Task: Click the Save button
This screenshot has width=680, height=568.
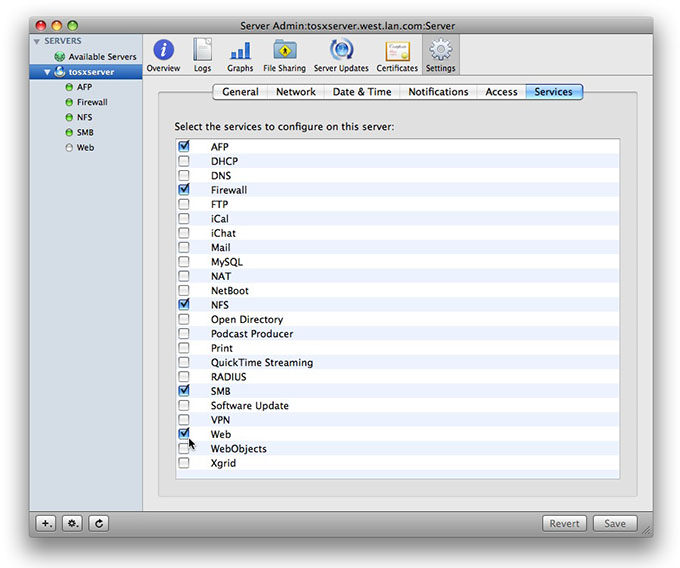Action: 615,523
